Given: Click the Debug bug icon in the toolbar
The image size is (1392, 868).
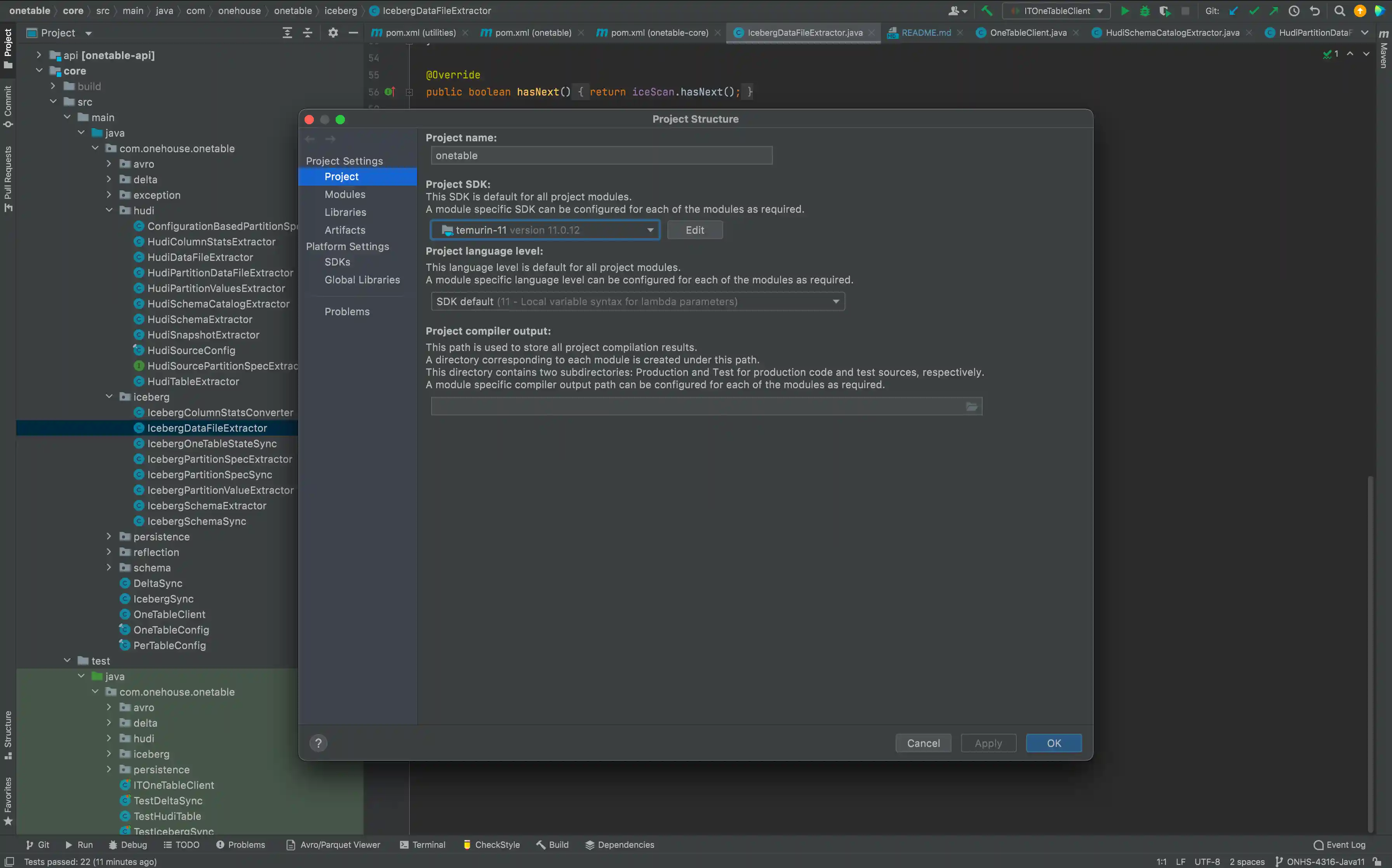Looking at the screenshot, I should point(1145,11).
